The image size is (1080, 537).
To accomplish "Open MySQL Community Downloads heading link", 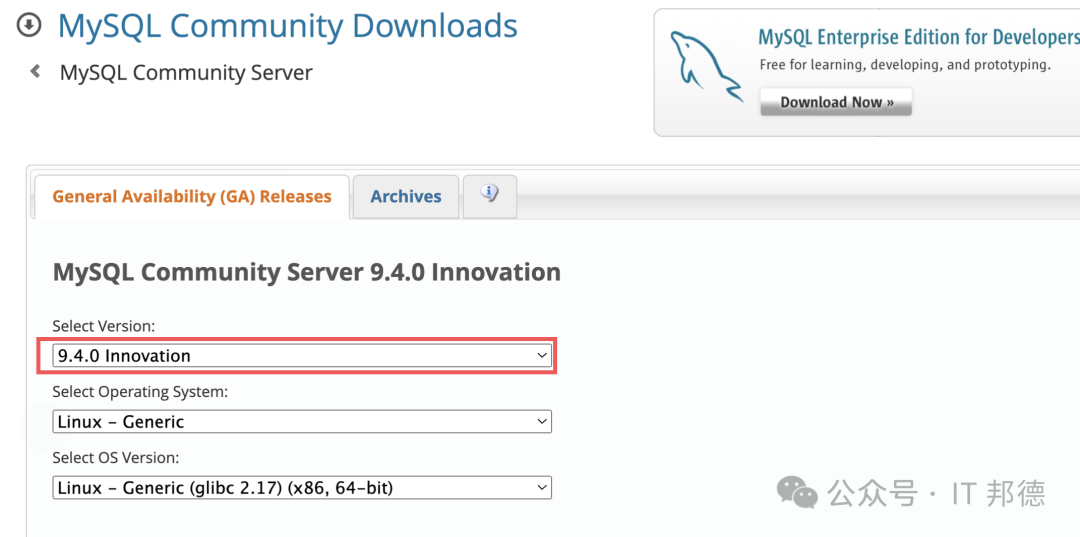I will pos(287,26).
